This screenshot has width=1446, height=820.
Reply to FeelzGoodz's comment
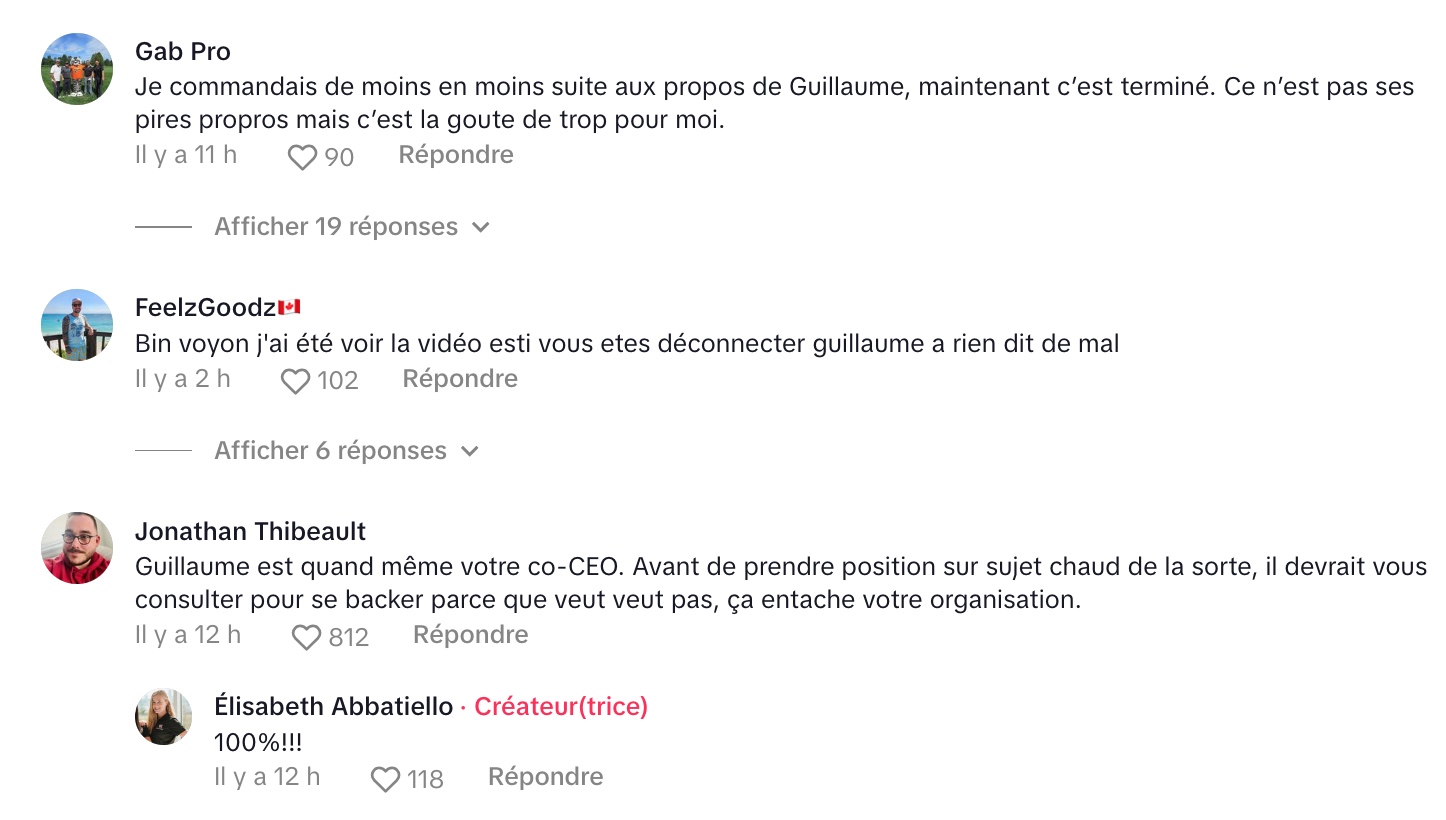click(x=460, y=379)
